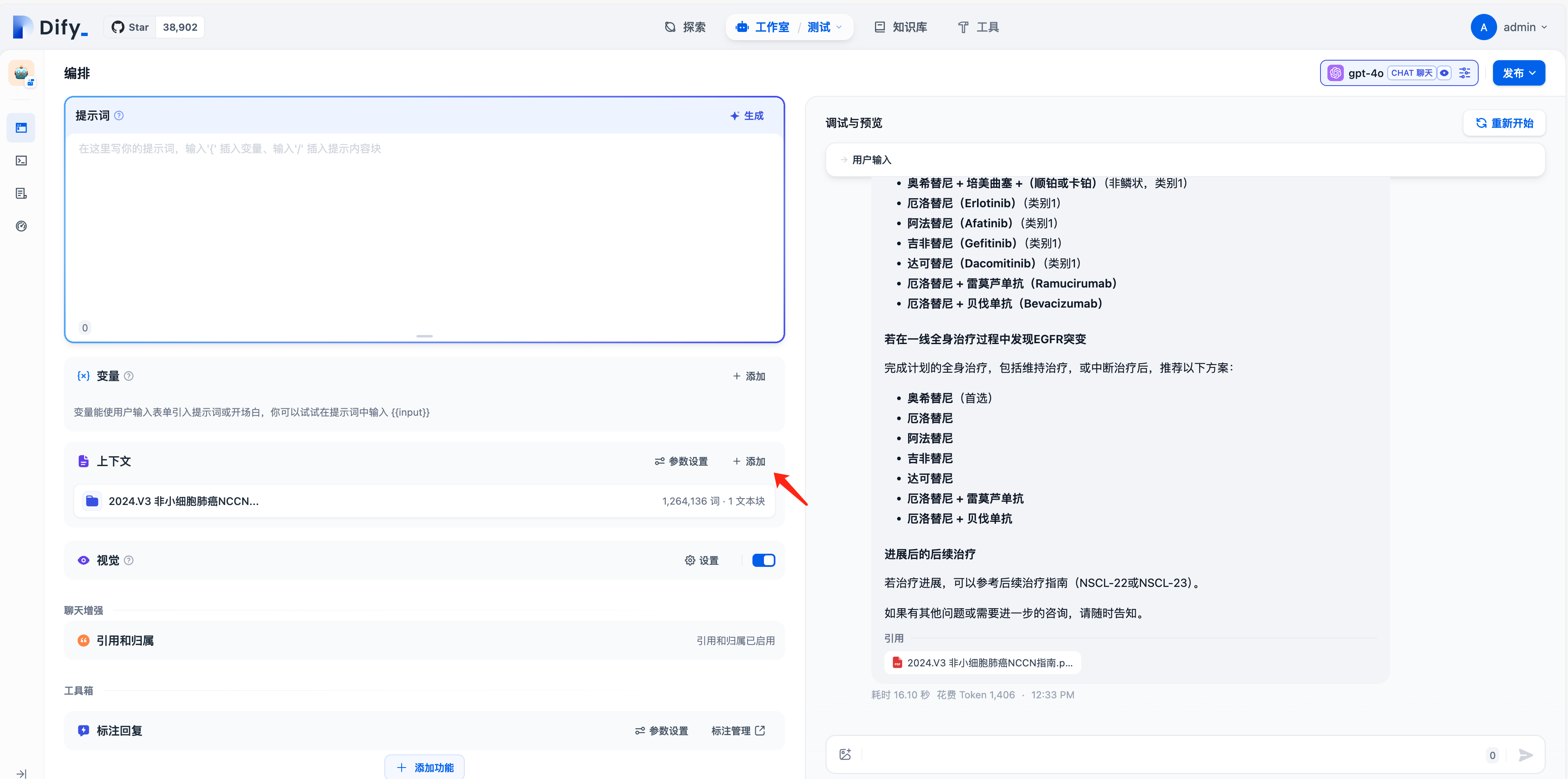Click the 进展后的后续治疗 heading
1568x779 pixels.
(x=929, y=554)
